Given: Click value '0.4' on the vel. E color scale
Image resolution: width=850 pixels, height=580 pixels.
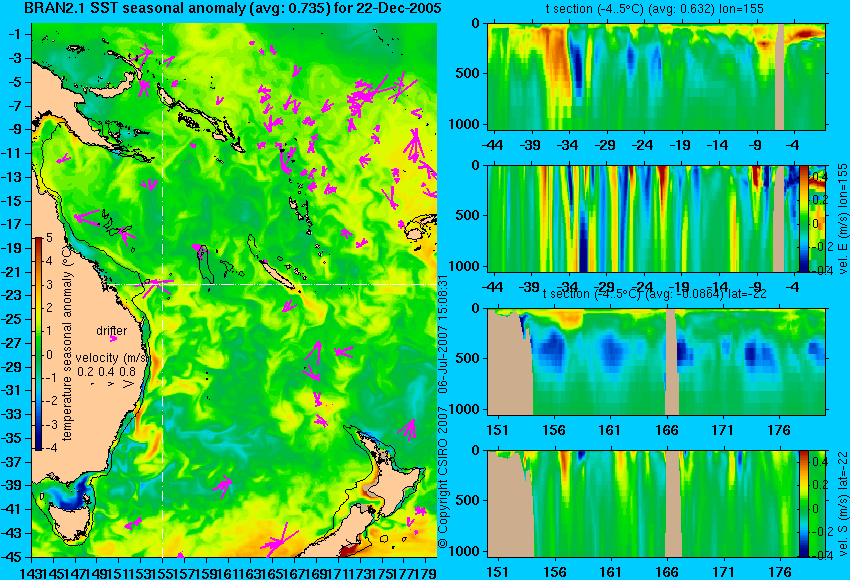Looking at the screenshot, I should [820, 177].
